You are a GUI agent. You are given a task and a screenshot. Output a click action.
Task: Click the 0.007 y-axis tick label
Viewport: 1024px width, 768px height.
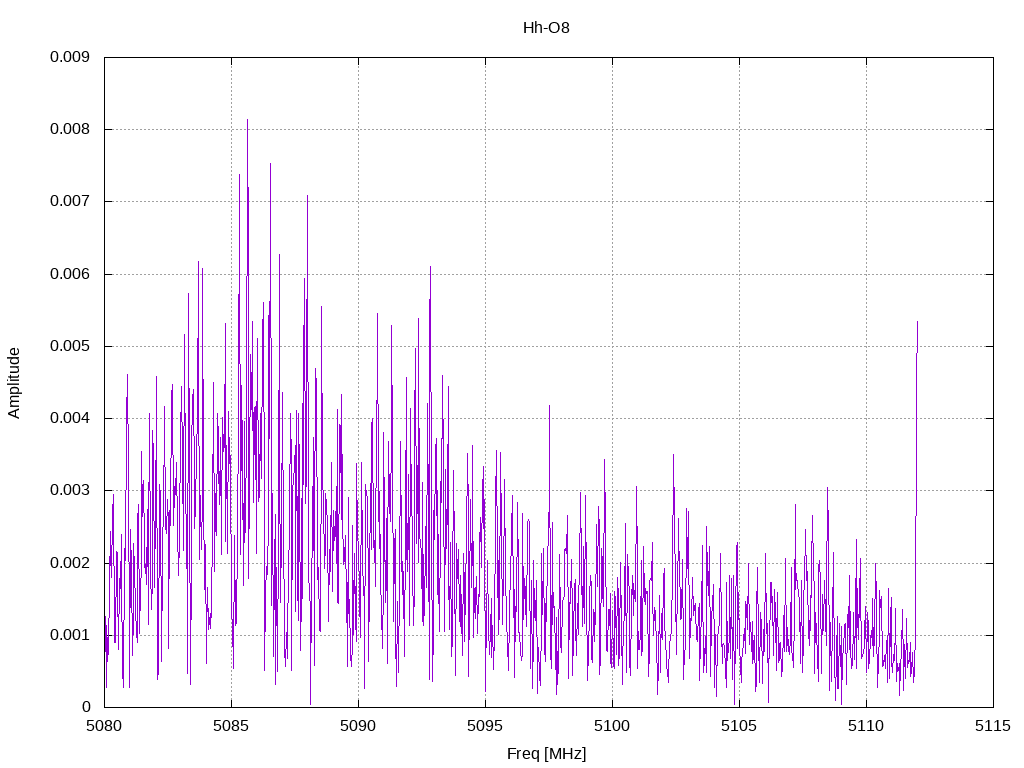(x=70, y=201)
